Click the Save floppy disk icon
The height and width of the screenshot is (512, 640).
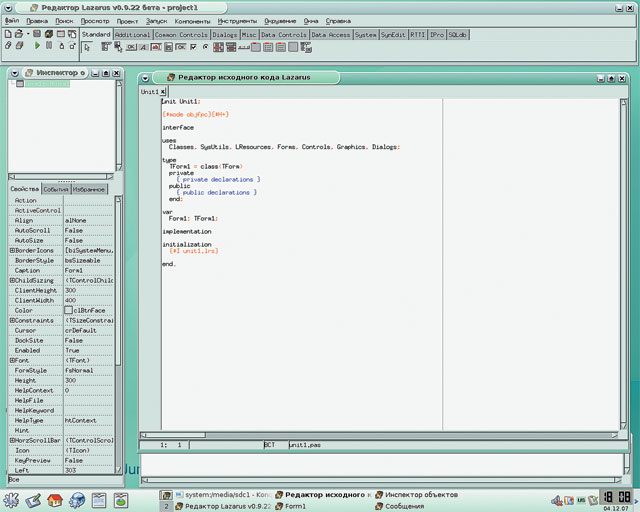(x=37, y=34)
